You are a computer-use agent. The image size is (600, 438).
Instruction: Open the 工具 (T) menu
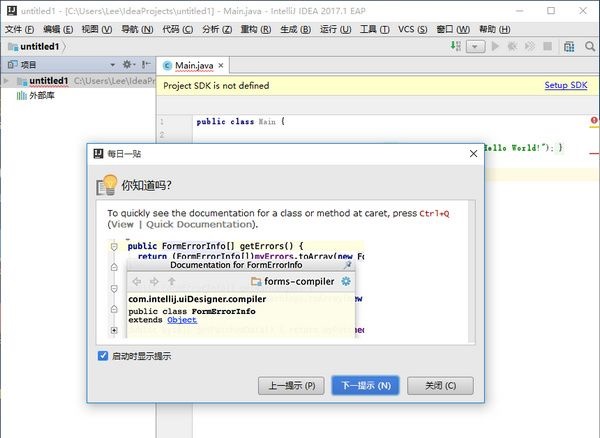[375, 29]
